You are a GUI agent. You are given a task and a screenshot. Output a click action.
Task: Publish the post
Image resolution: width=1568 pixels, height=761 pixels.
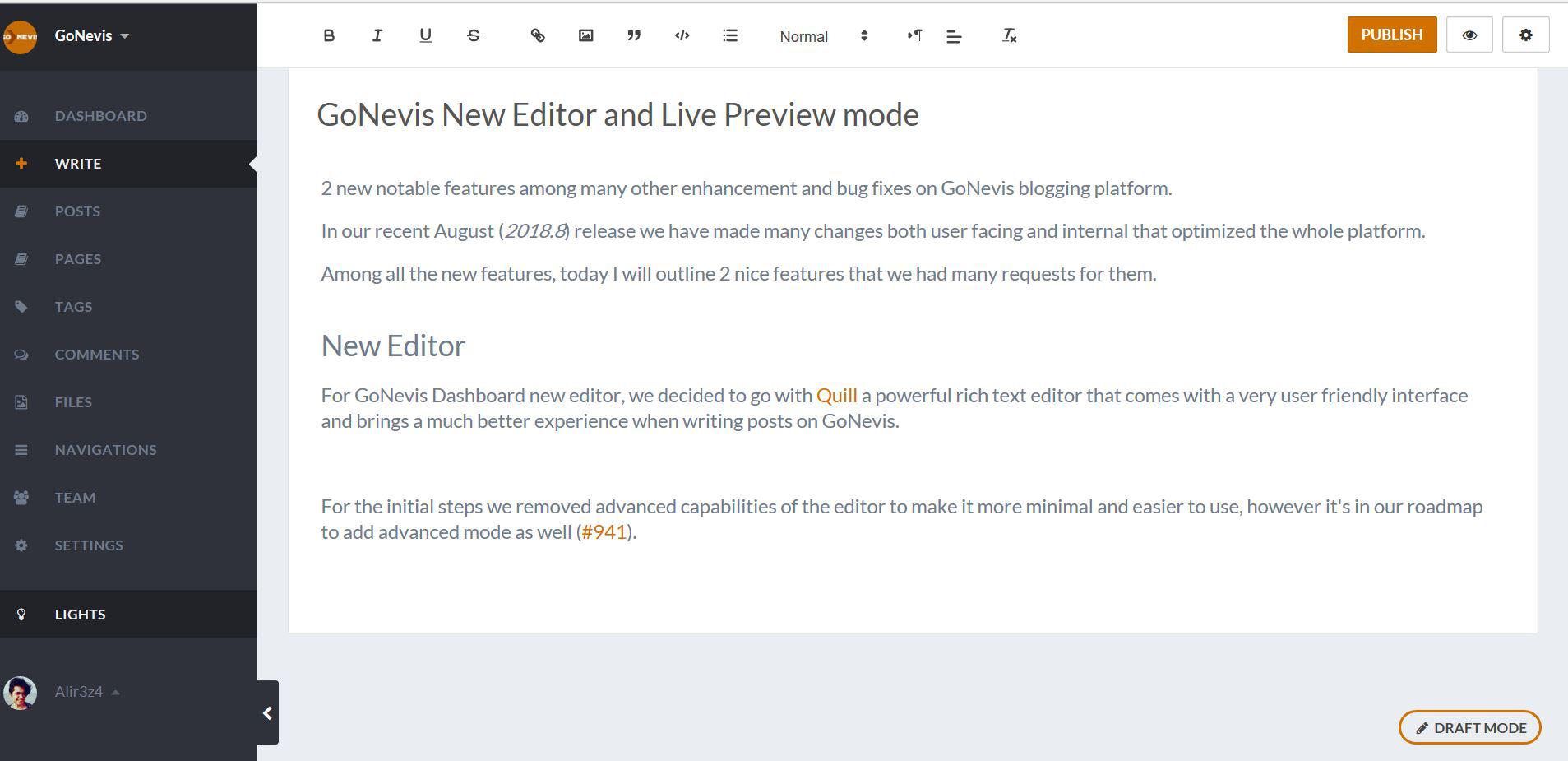click(x=1391, y=35)
